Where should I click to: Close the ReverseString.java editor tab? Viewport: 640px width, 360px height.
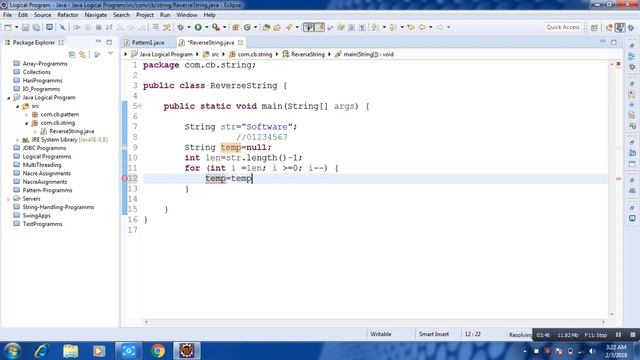[x=240, y=42]
